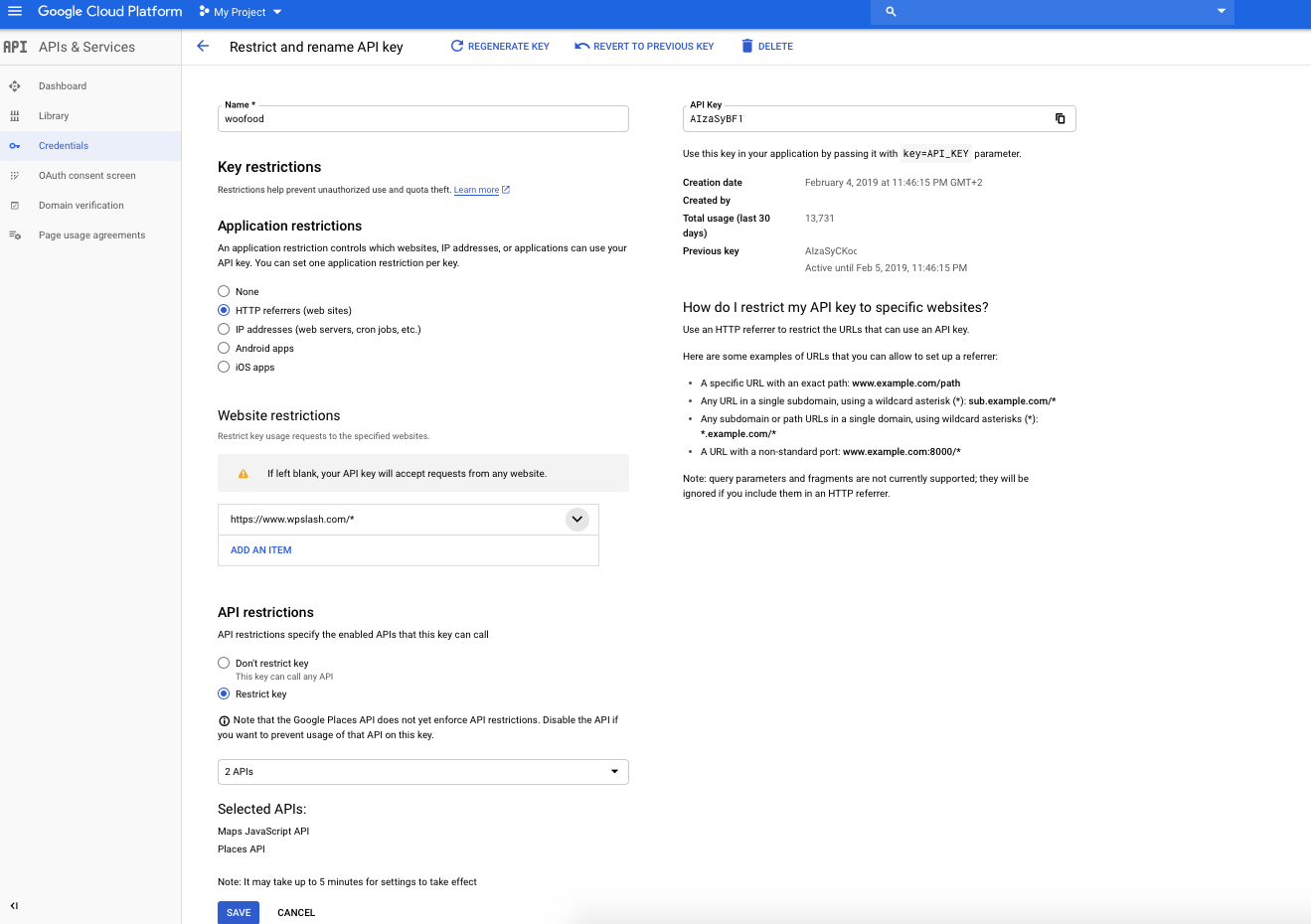Click the APIs & Services header
Screen dimensions: 1311x924
(86, 47)
